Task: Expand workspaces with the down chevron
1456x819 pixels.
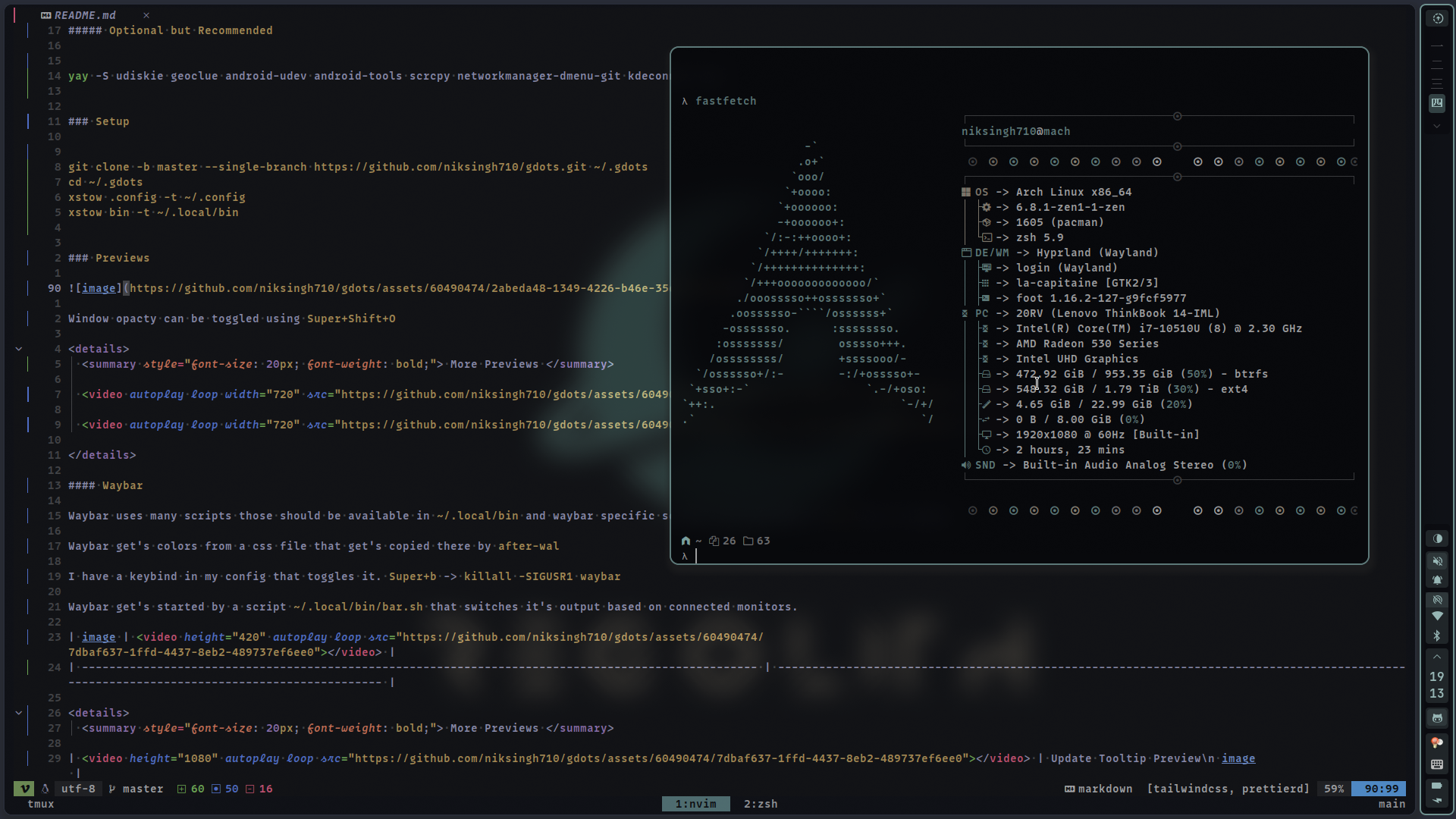Action: [1437, 126]
